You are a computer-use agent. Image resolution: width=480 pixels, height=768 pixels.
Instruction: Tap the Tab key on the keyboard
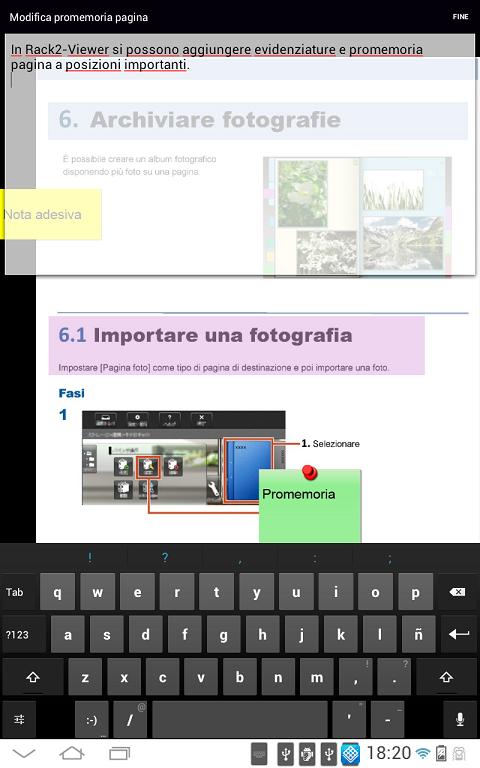pos(19,592)
